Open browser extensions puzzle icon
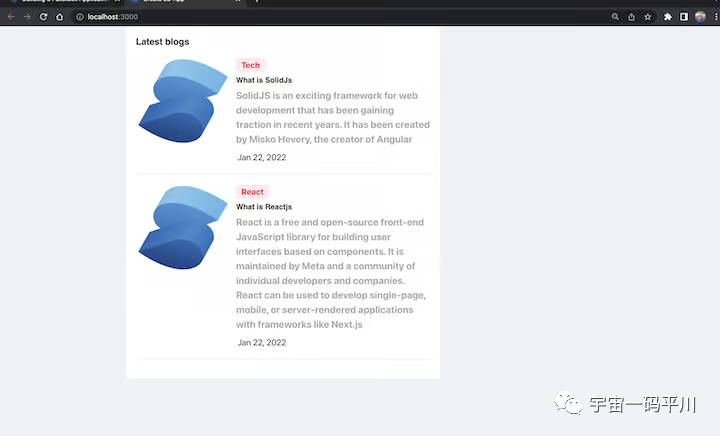 pos(668,17)
